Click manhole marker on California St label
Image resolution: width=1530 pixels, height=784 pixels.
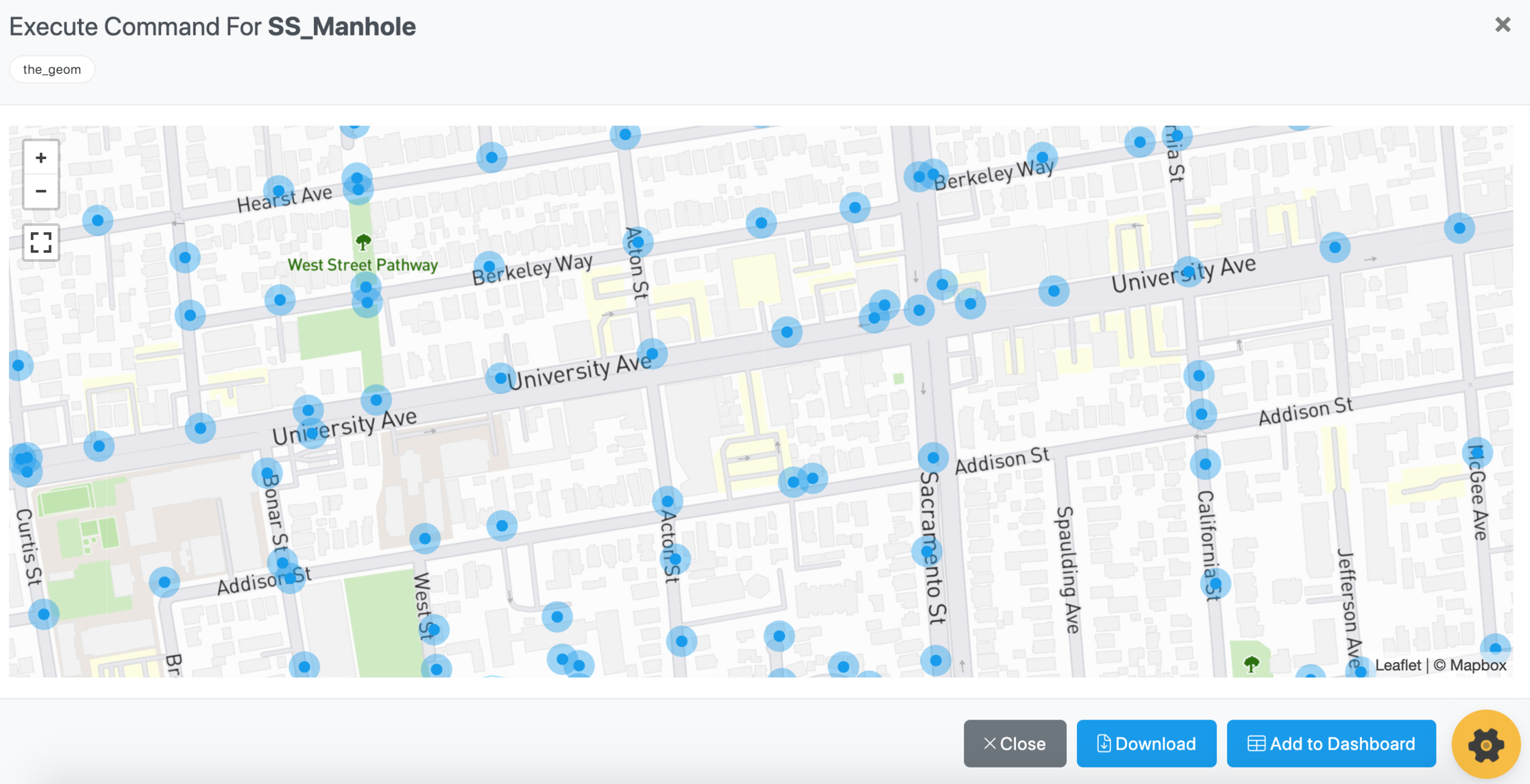point(1215,584)
